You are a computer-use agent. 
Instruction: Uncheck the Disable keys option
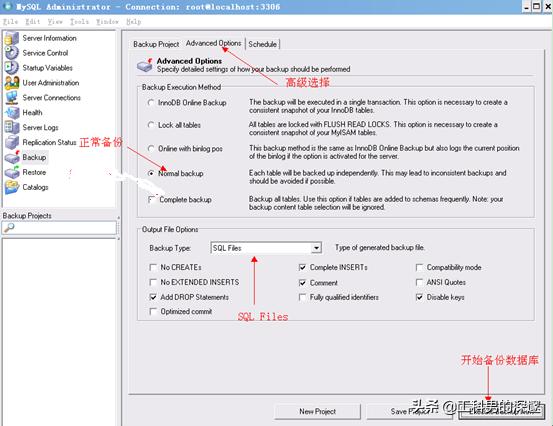point(419,297)
